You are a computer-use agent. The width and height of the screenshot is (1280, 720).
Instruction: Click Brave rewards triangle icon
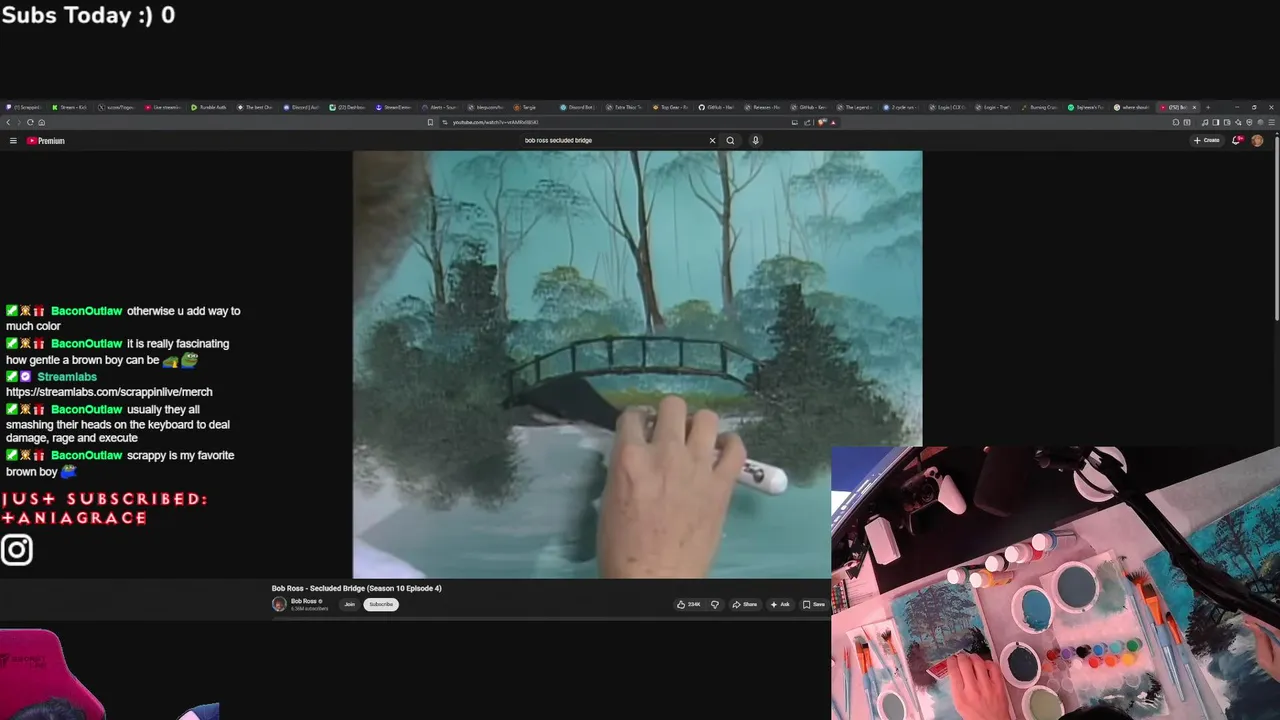[833, 122]
